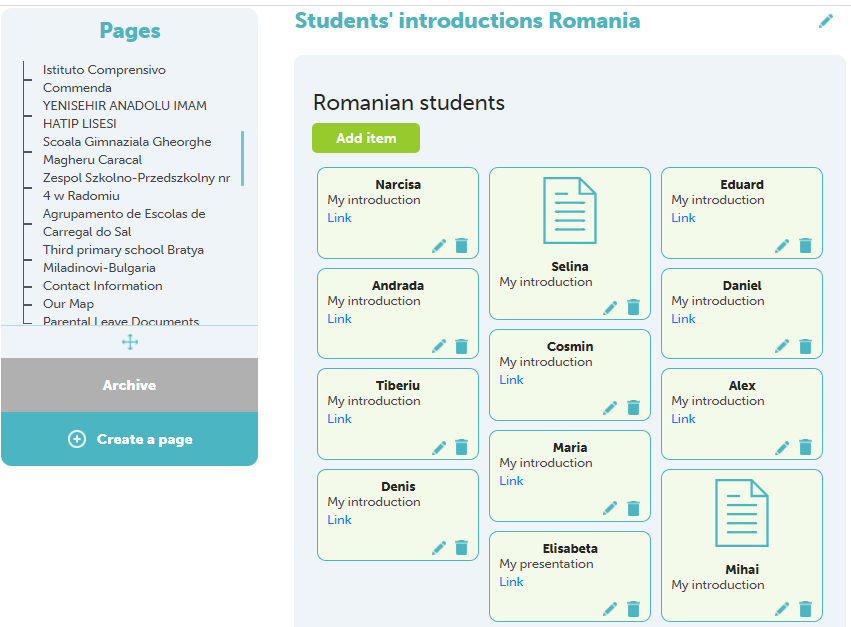This screenshot has width=851, height=627.
Task: Edit Elisabeta's card with pencil icon
Action: click(x=610, y=609)
